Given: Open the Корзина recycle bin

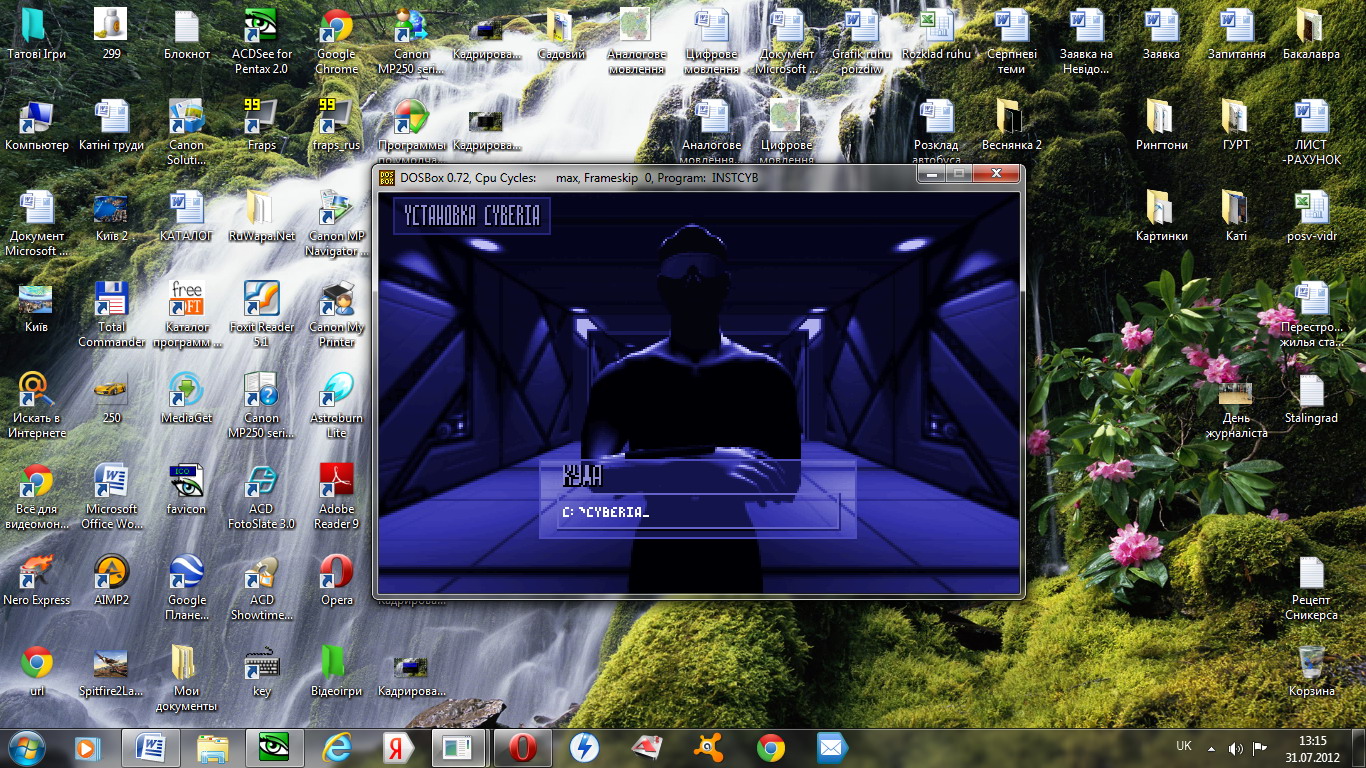Looking at the screenshot, I should (1311, 671).
